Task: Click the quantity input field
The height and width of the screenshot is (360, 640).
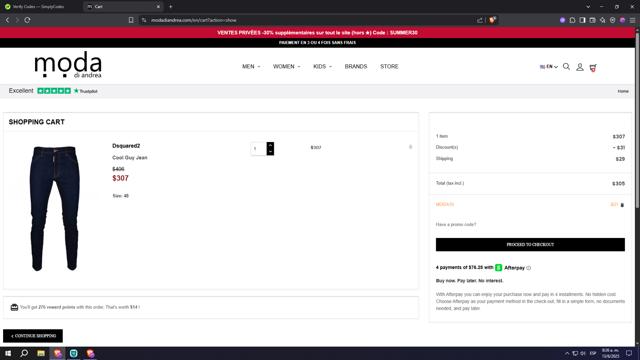Action: coord(258,149)
